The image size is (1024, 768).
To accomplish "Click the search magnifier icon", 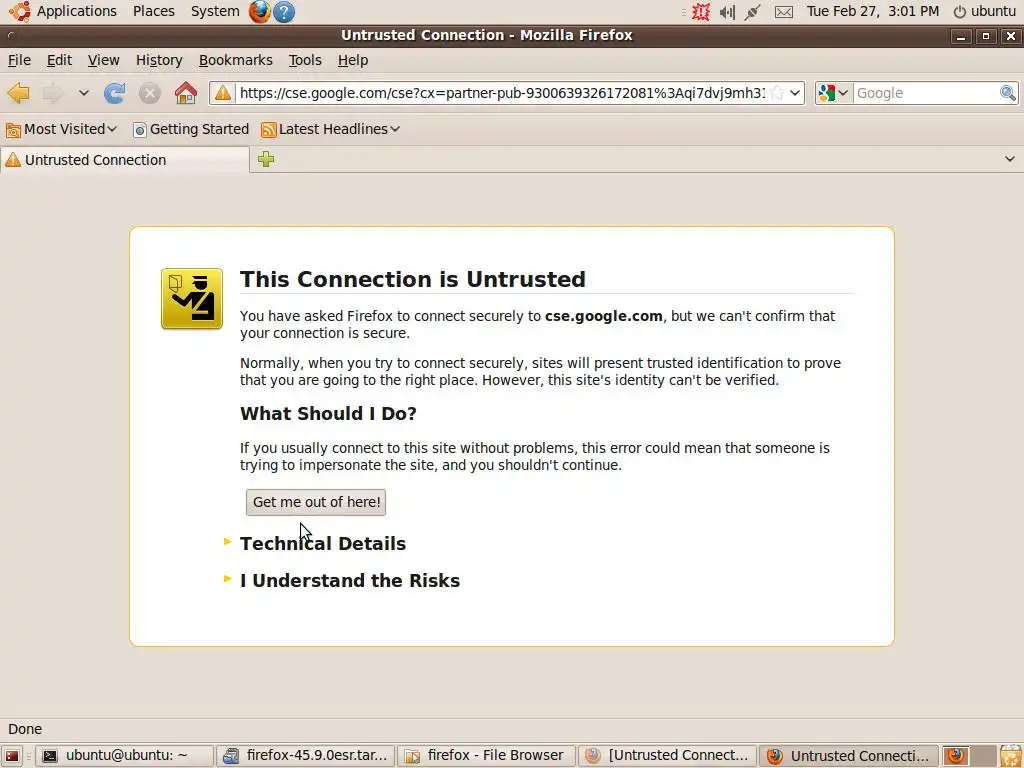I will point(1008,93).
